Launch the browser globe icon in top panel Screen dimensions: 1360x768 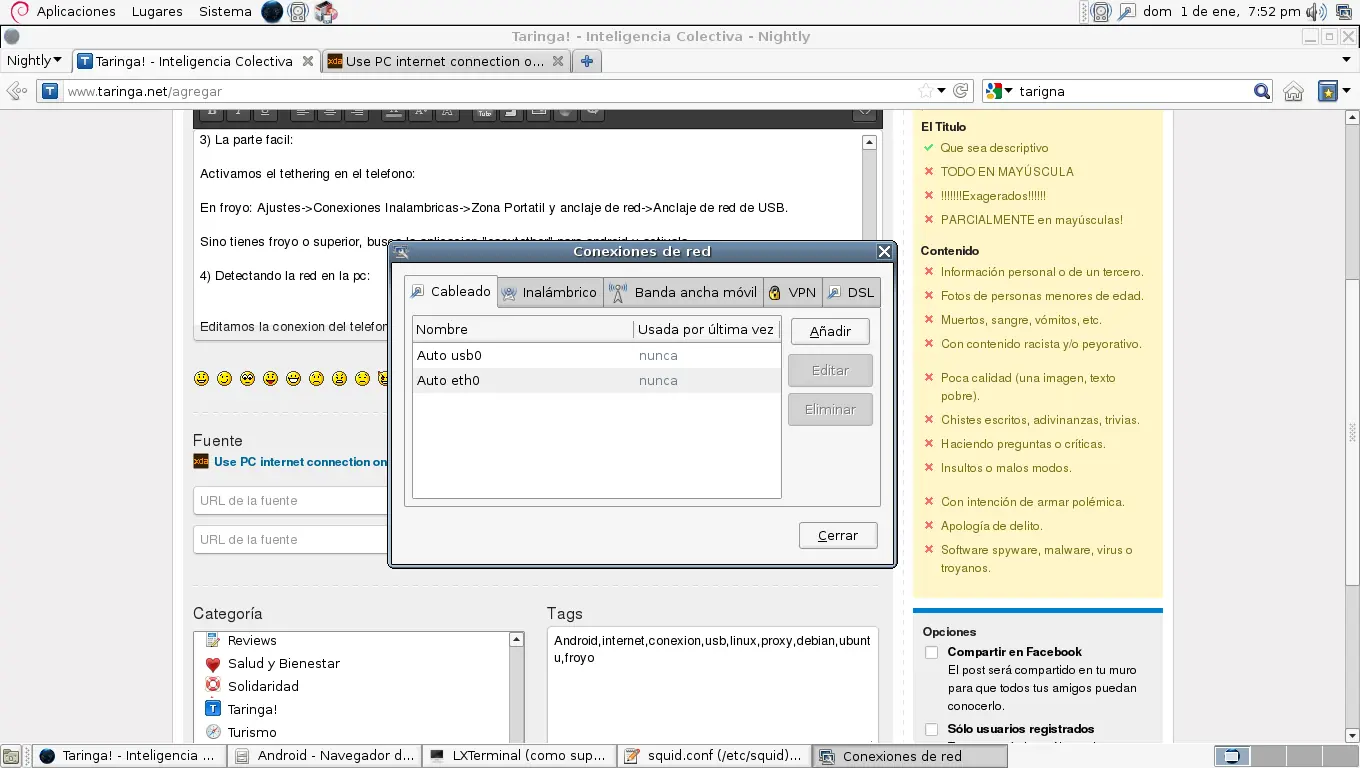272,12
